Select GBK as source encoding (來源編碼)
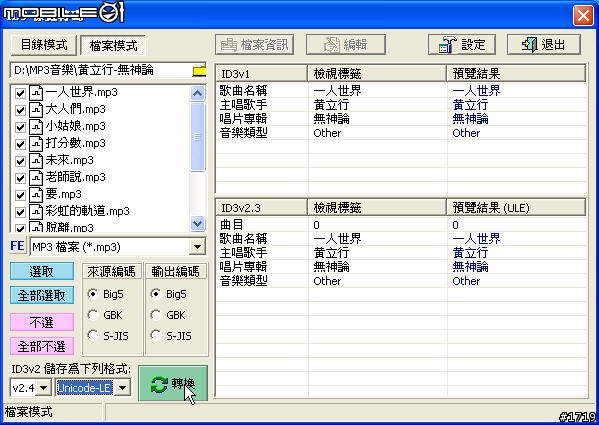The height and width of the screenshot is (425, 599). [92, 315]
